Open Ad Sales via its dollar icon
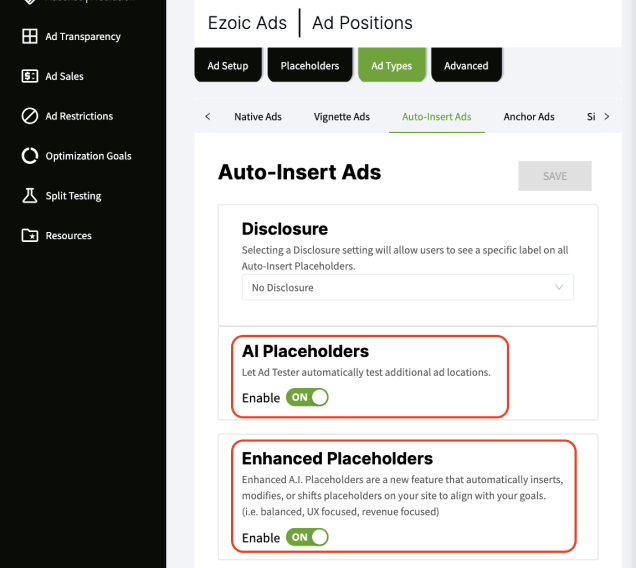Image resolution: width=636 pixels, height=568 pixels. tap(29, 76)
